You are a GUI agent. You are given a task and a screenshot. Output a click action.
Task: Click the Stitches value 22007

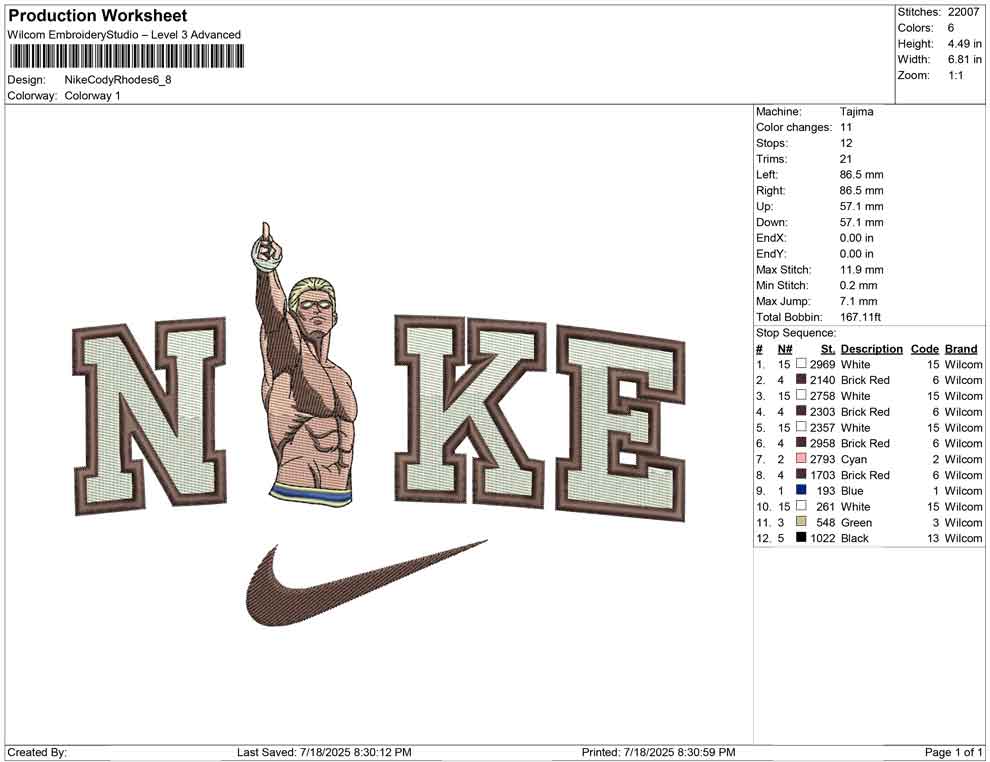pos(963,12)
